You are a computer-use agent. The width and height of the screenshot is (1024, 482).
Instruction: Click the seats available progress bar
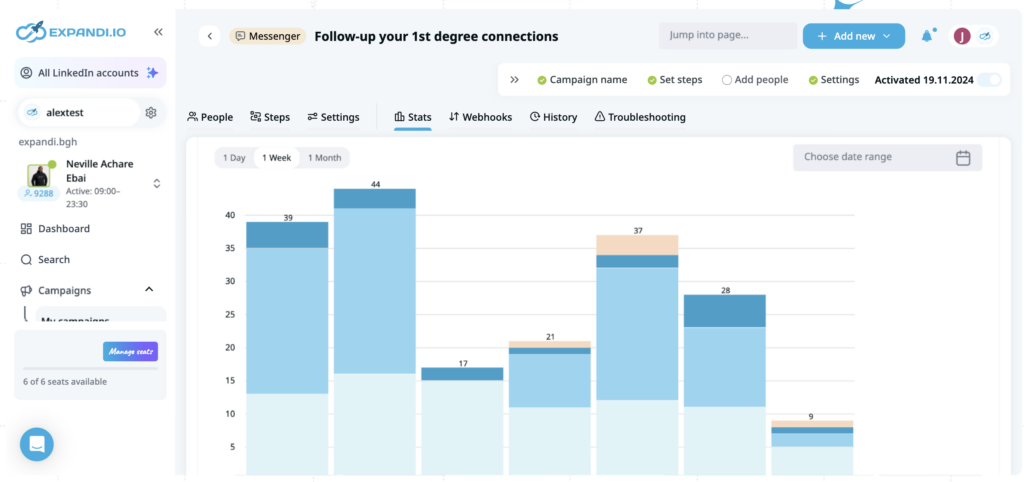(90, 368)
